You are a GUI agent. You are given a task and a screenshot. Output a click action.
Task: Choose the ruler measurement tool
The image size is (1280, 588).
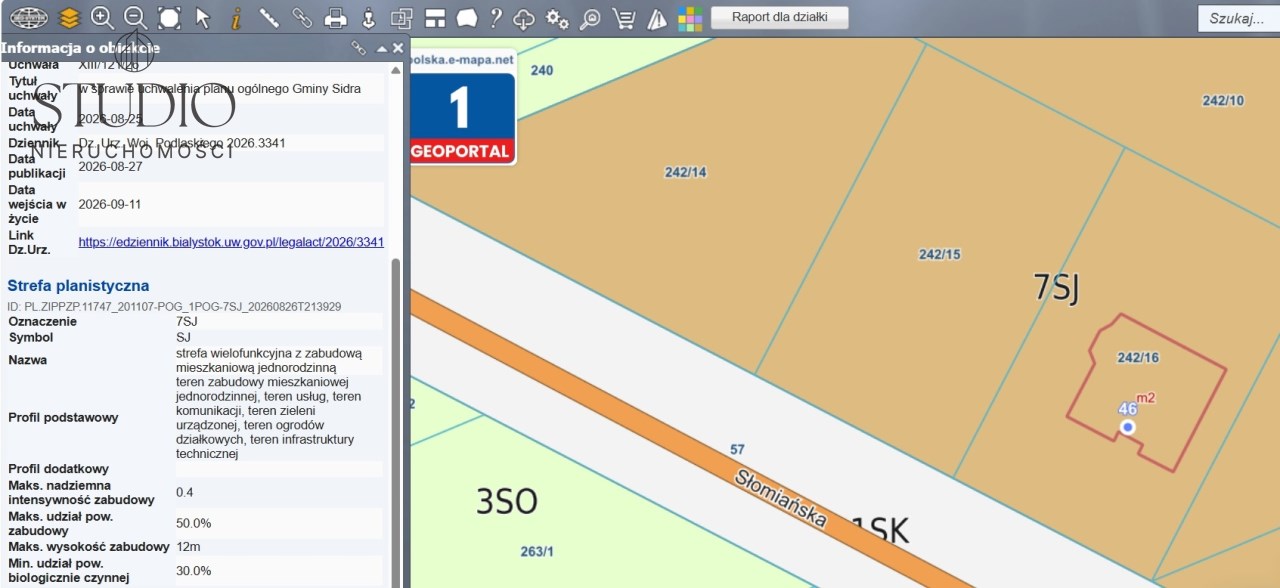coord(269,18)
